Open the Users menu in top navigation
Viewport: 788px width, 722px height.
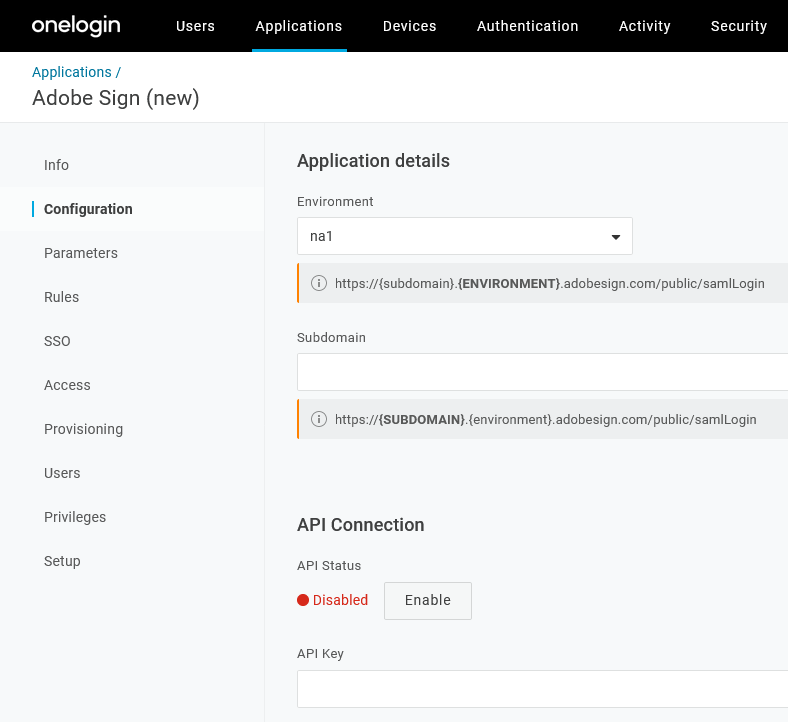point(195,26)
